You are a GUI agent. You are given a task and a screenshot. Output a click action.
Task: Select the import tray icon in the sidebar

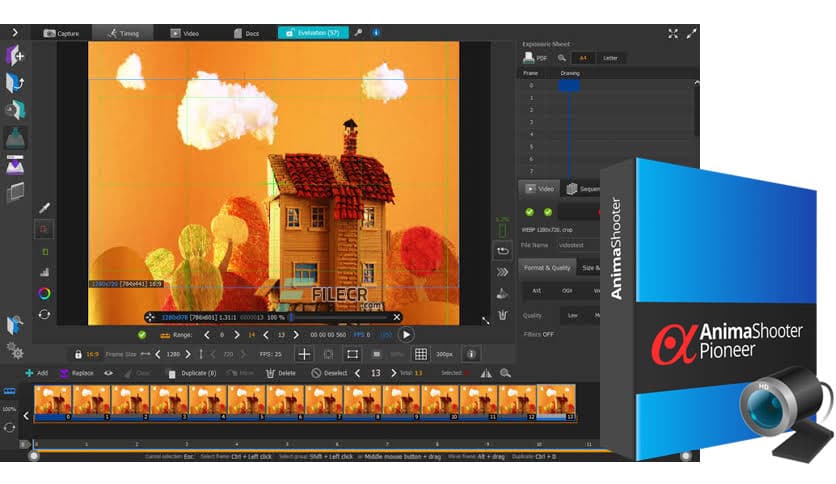pyautogui.click(x=15, y=138)
